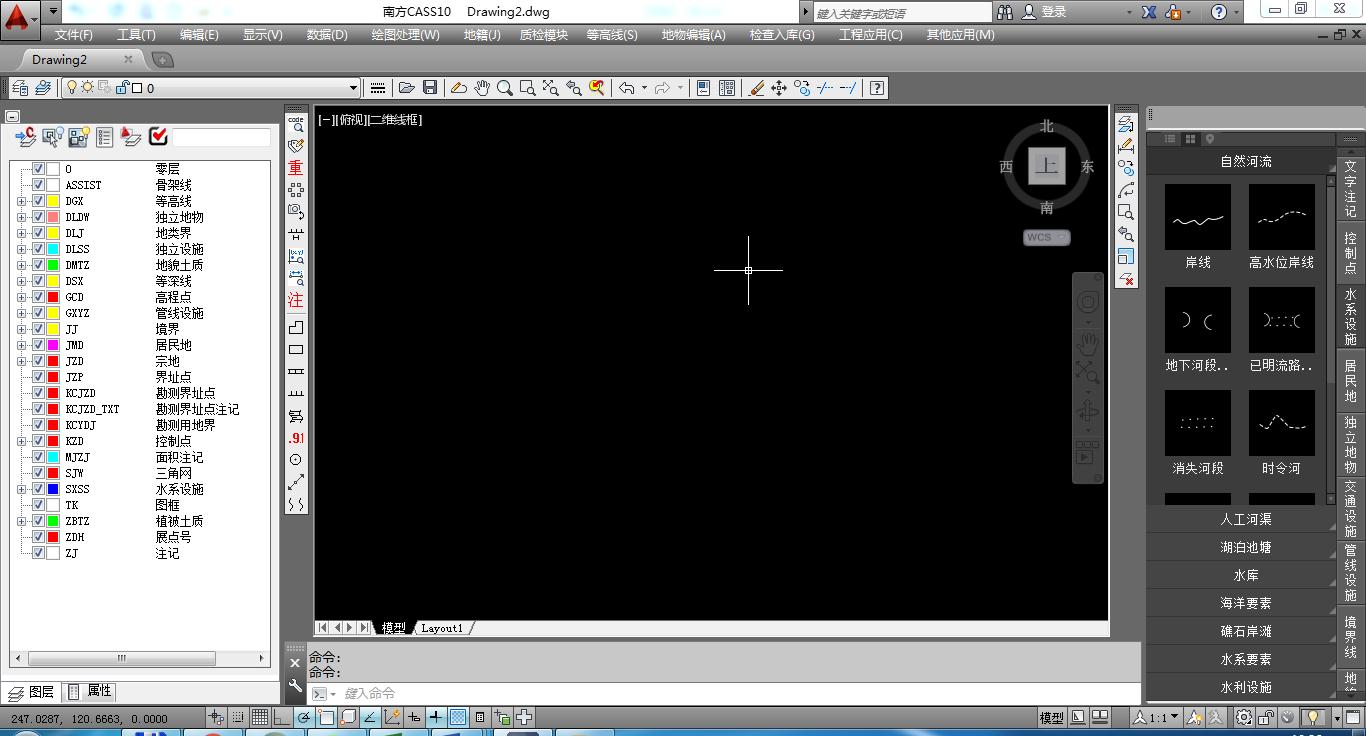1366x736 pixels.
Task: Click the 登录 sign-in button
Action: (1044, 12)
